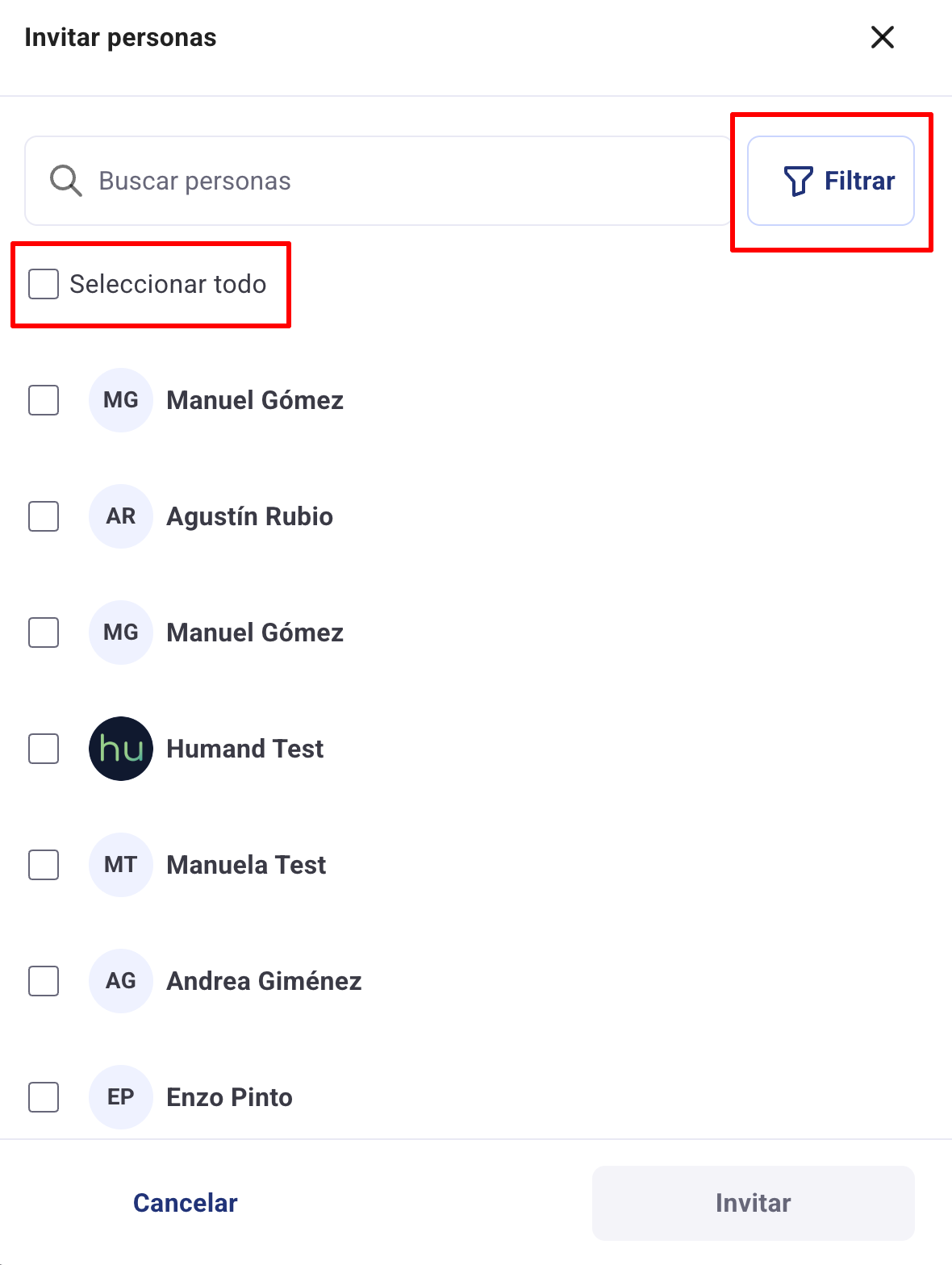Click the name Enzo Pinto in list
Screen dimensions: 952x1265
point(229,1097)
